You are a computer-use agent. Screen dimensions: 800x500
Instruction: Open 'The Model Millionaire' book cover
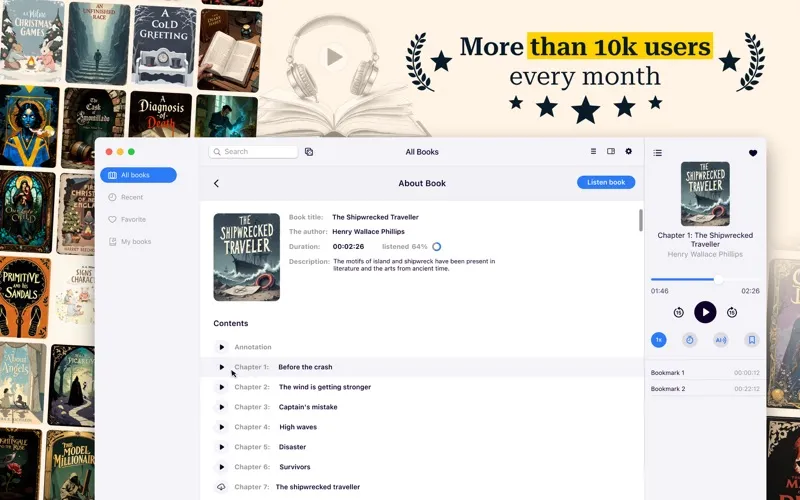click(x=70, y=465)
